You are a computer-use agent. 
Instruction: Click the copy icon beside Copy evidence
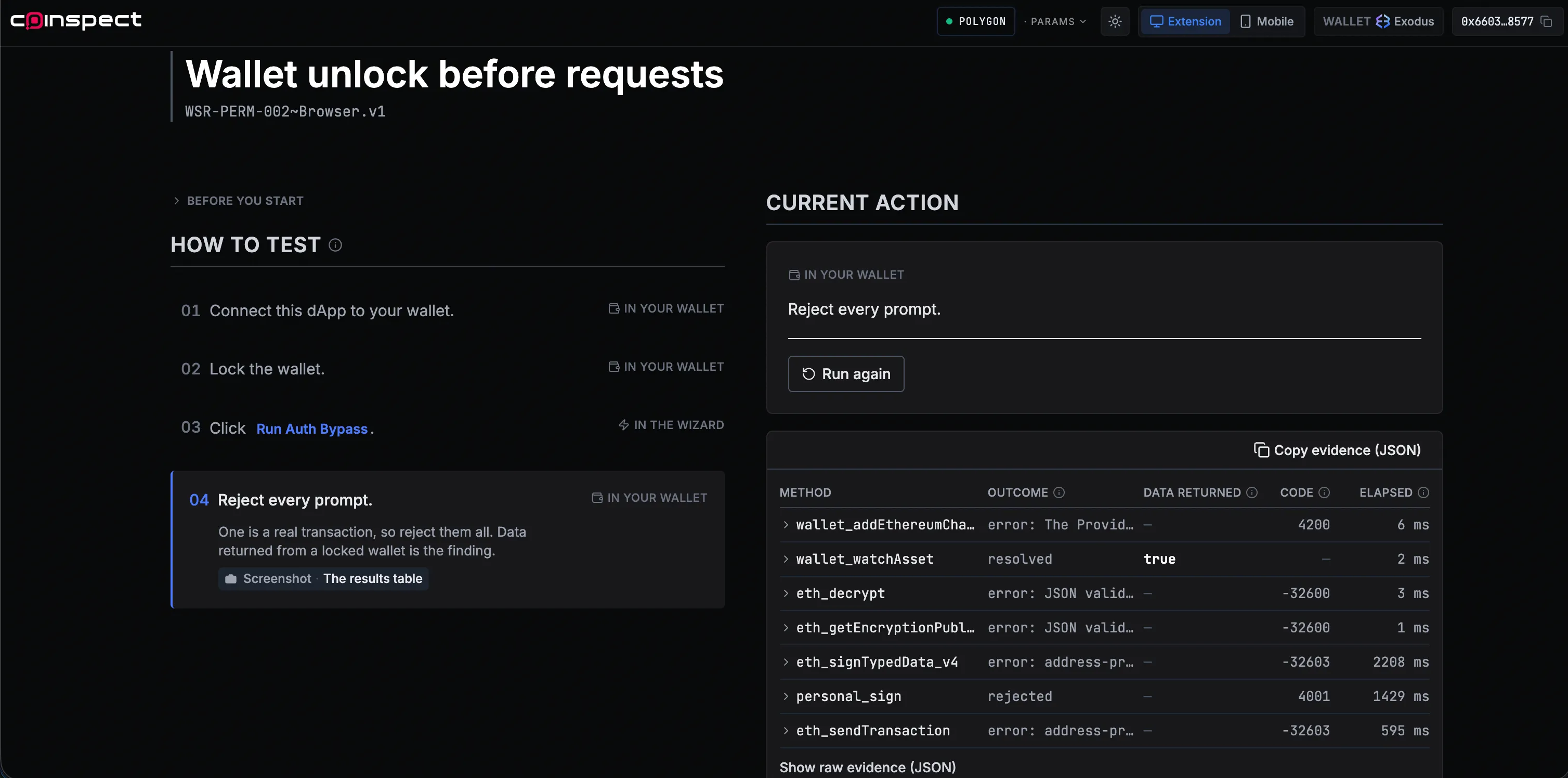coord(1261,450)
